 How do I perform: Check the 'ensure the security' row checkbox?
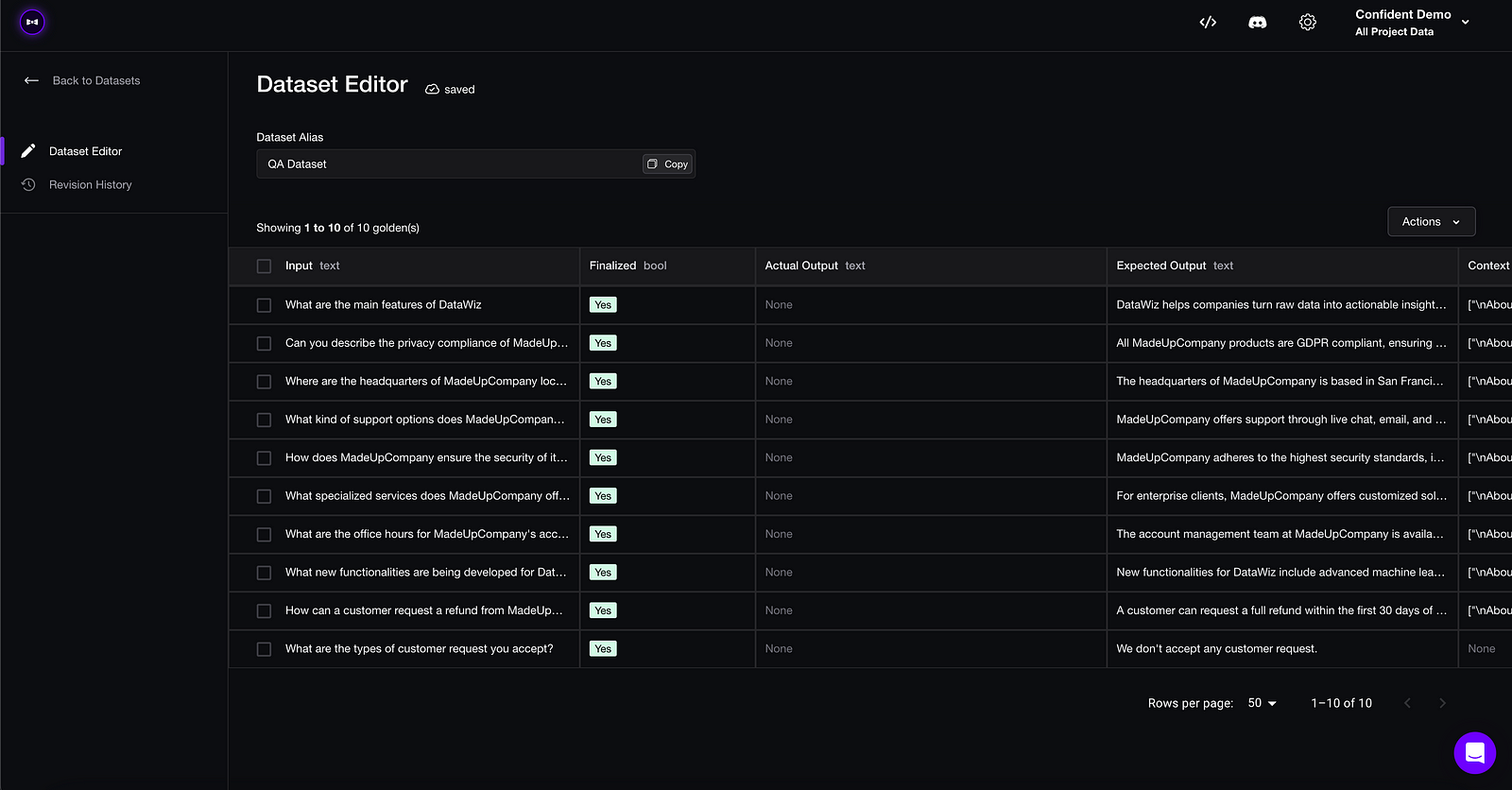click(264, 458)
